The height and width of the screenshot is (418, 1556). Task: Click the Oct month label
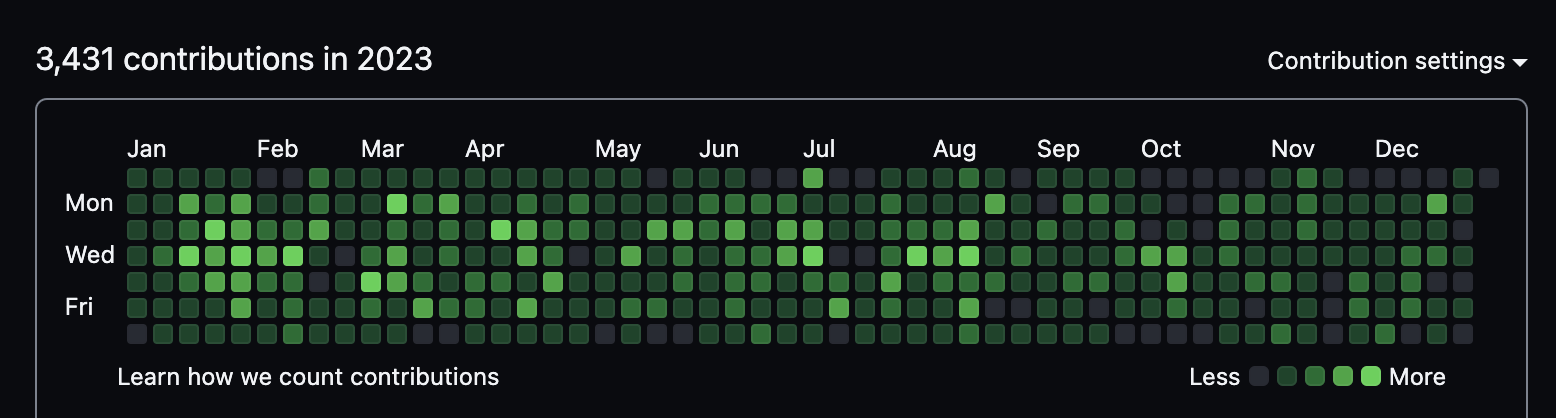(1161, 150)
